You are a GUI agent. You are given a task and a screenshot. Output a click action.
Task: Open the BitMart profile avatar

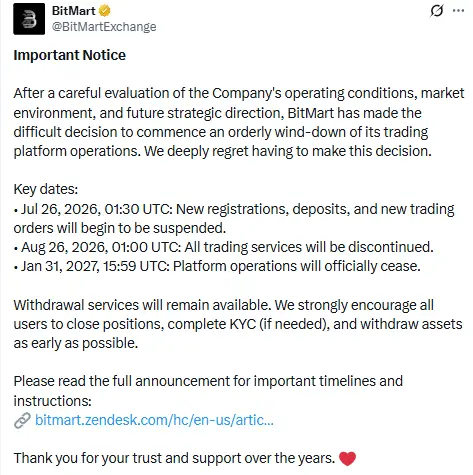coord(29,19)
